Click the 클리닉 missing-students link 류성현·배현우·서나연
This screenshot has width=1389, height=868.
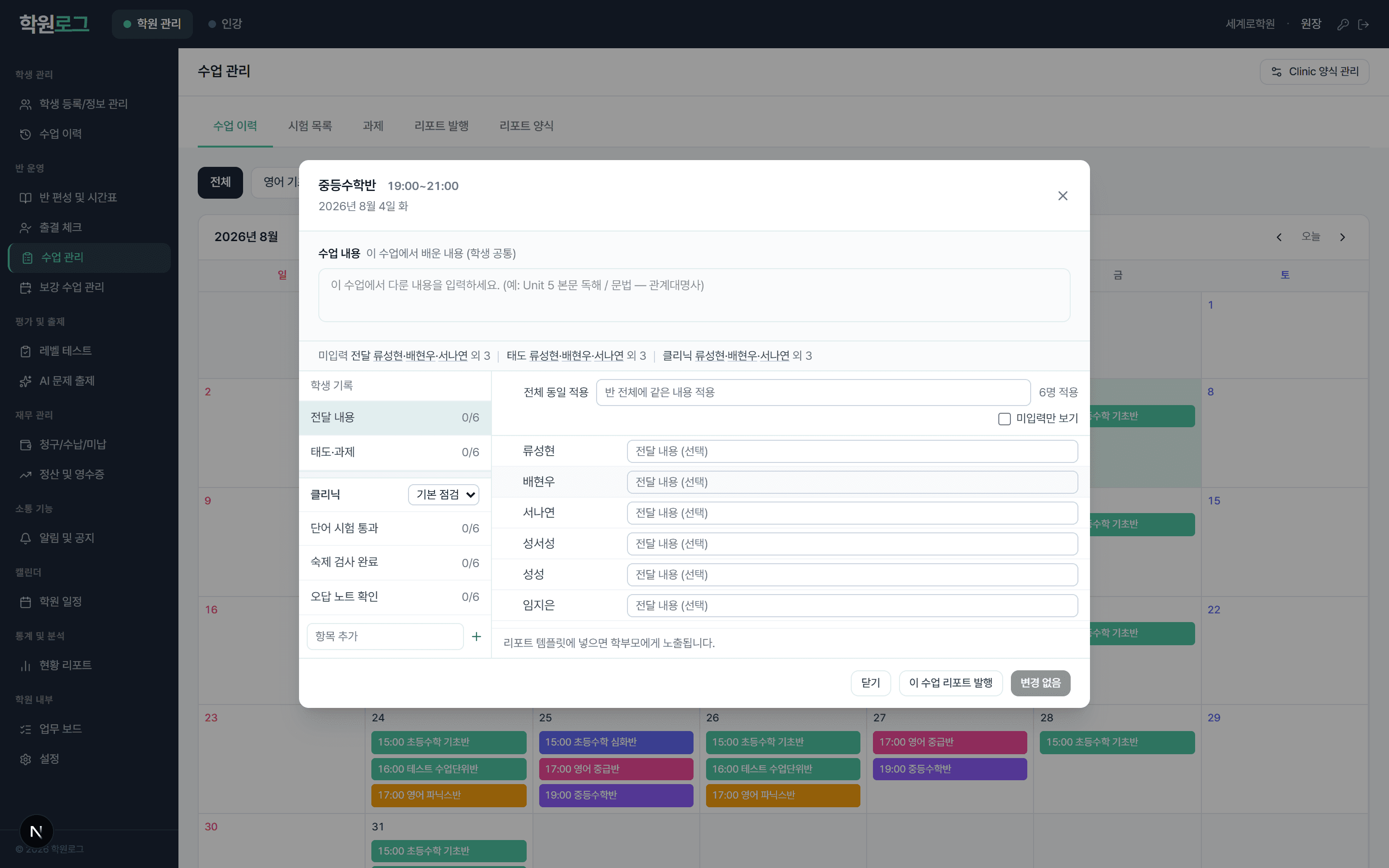click(742, 356)
